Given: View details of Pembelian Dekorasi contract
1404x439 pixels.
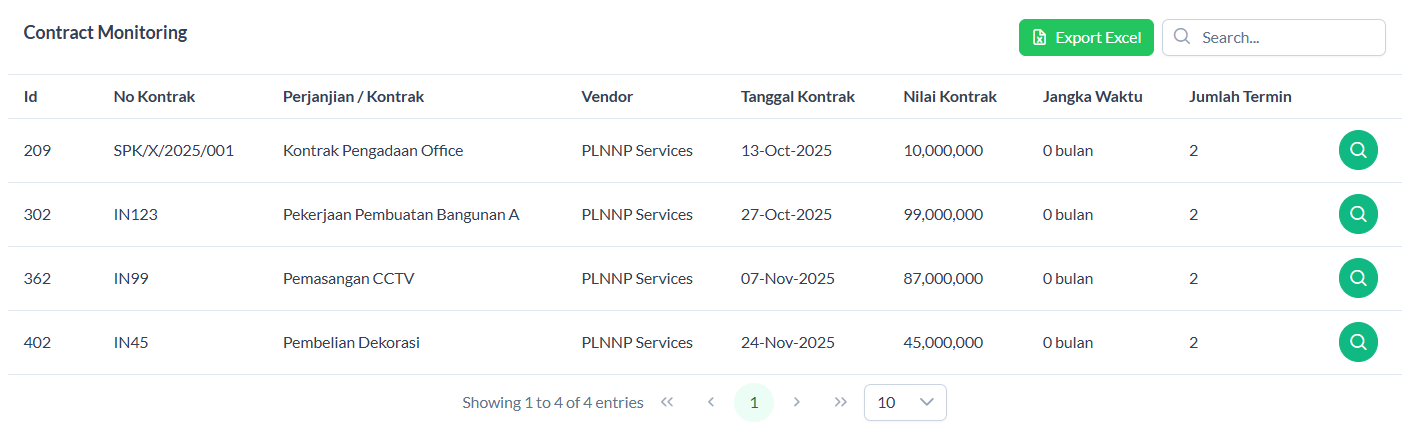Looking at the screenshot, I should pyautogui.click(x=1358, y=342).
